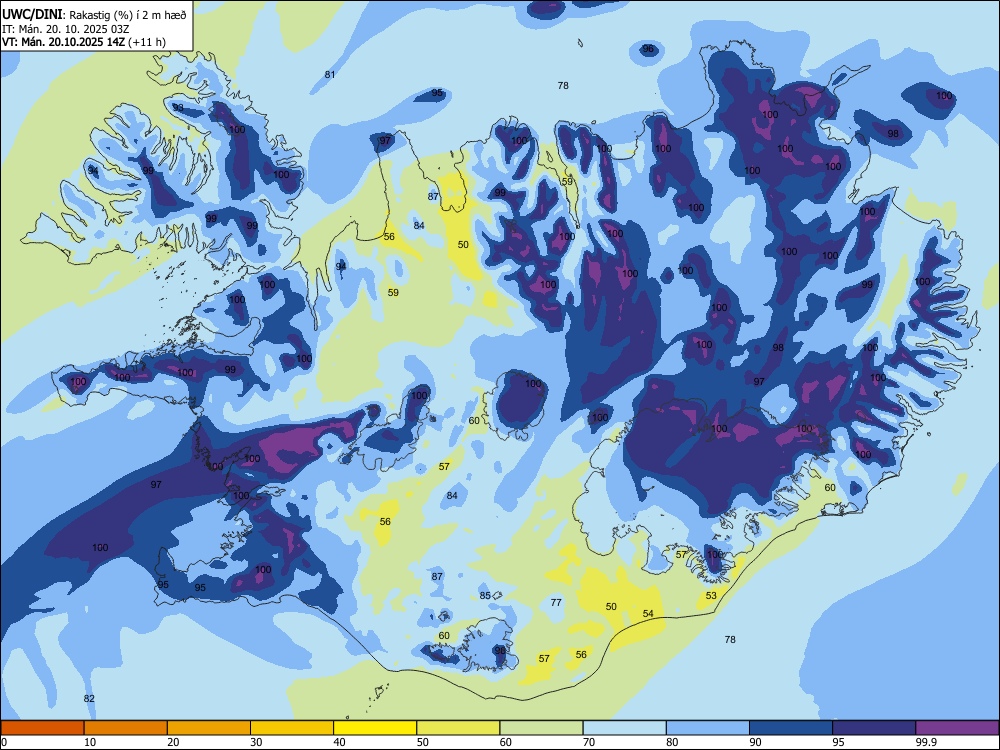The image size is (1000, 750).
Task: Select the 'IT: Mán. 20. 10. 2025 03Z' line
Action: (x=66, y=29)
